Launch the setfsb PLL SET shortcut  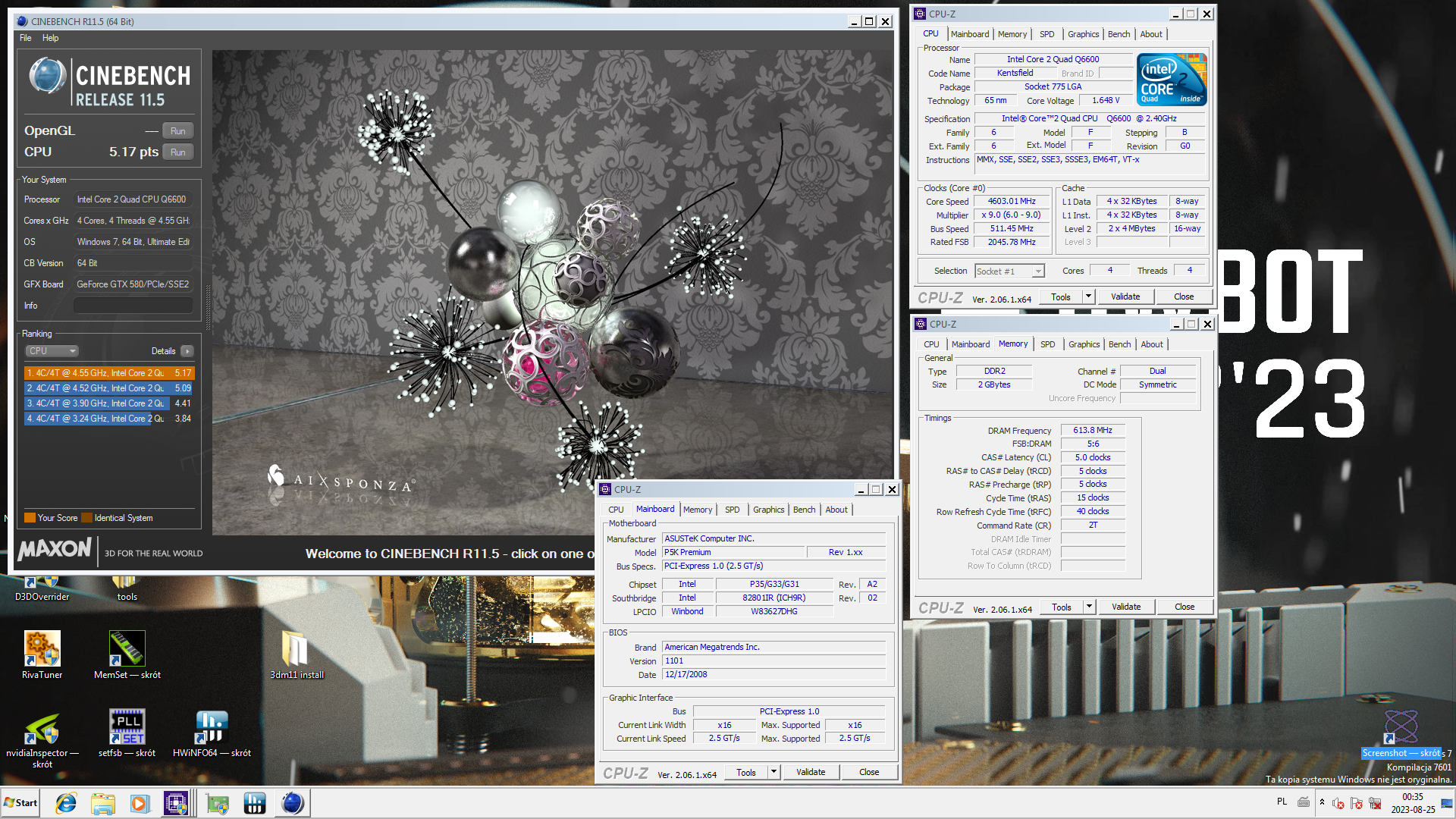127,734
